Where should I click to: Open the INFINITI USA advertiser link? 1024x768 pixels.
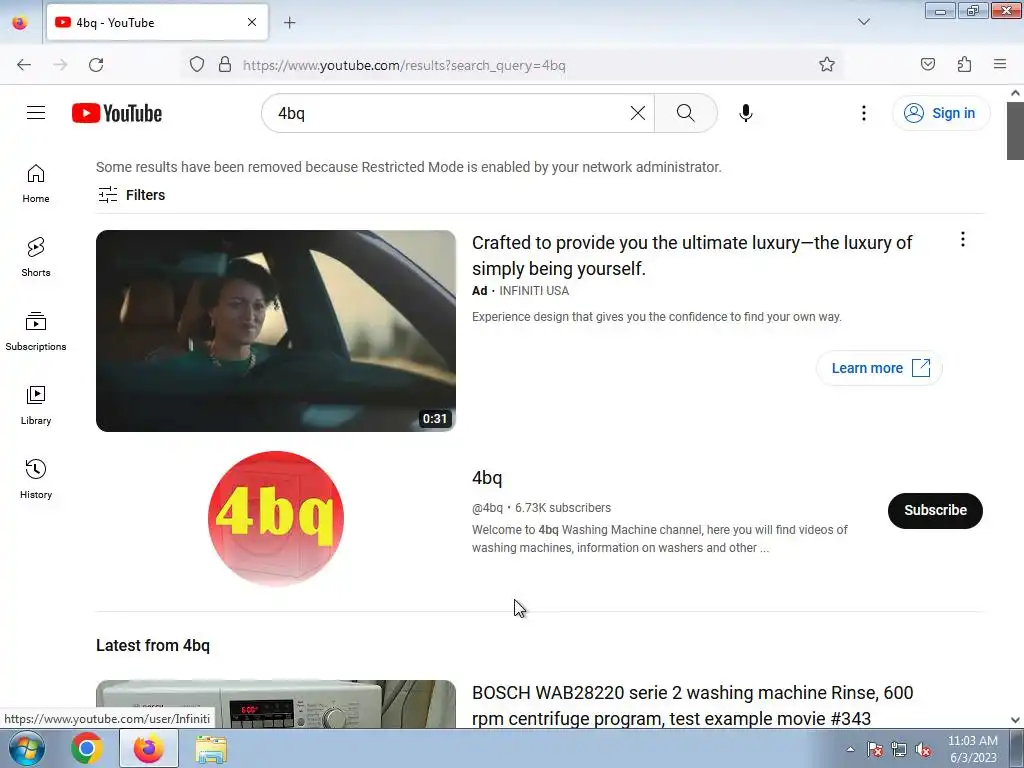534,291
